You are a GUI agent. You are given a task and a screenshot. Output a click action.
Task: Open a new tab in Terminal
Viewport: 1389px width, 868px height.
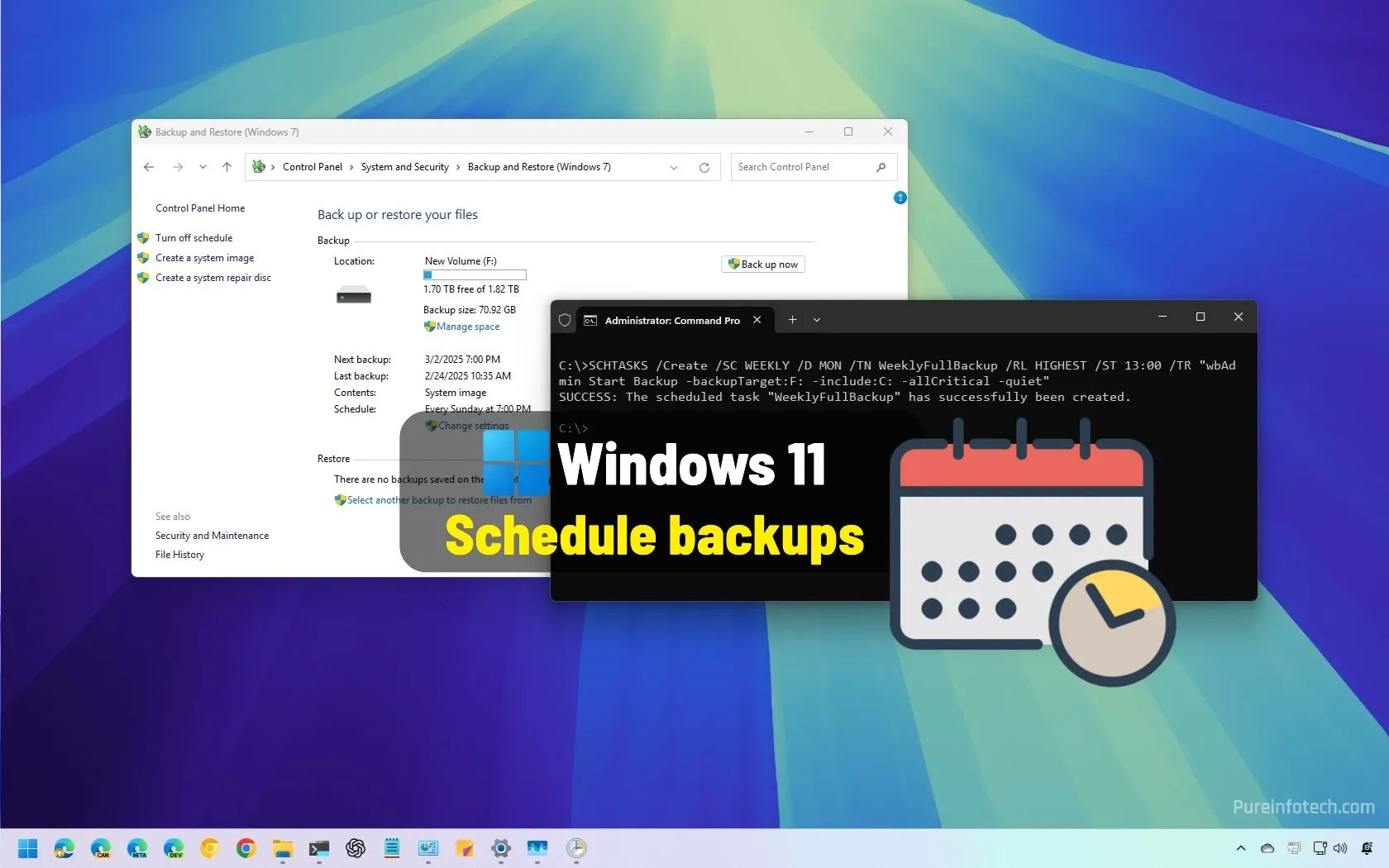(792, 320)
